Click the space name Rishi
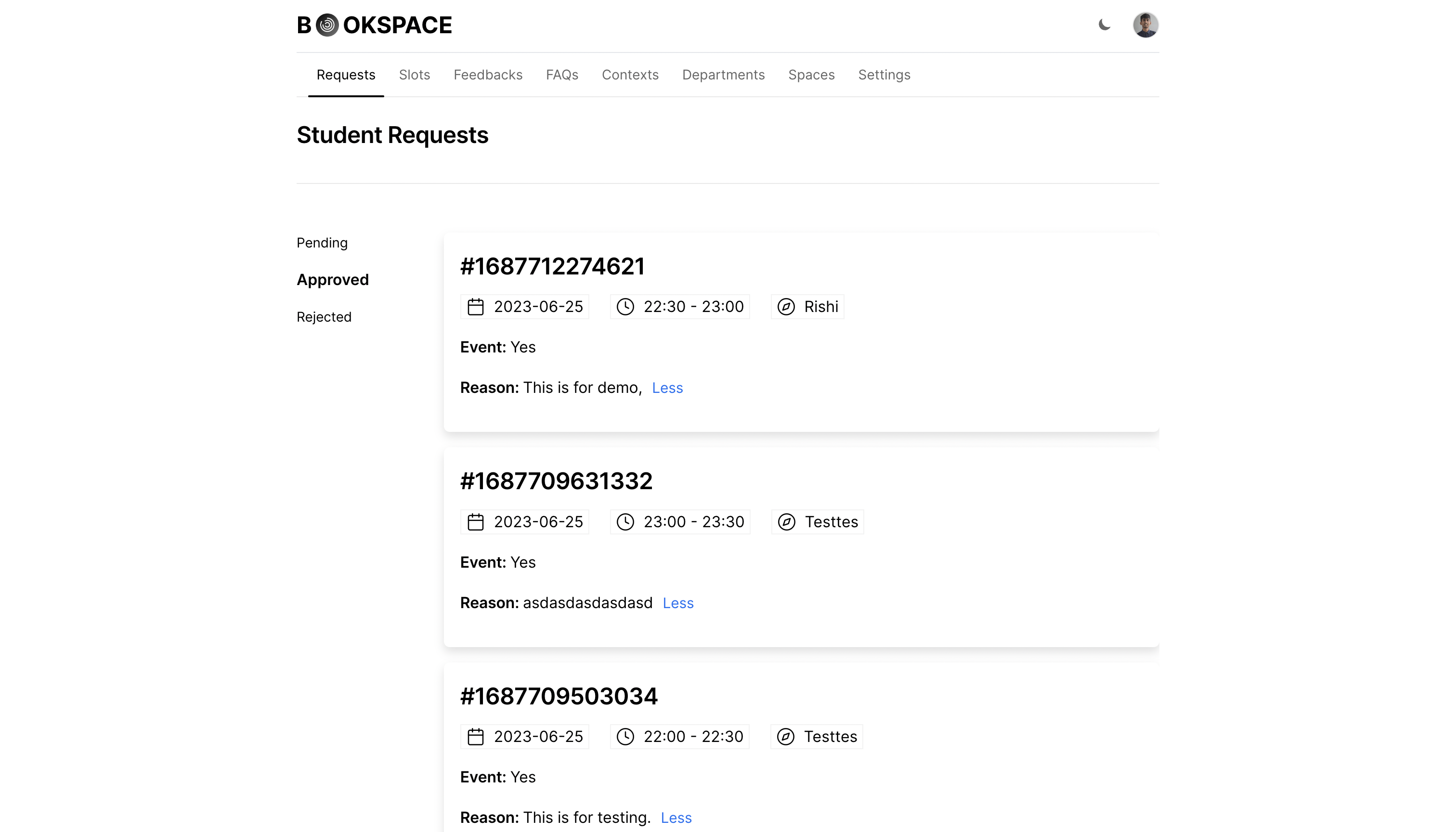The height and width of the screenshot is (832, 1456). click(821, 307)
